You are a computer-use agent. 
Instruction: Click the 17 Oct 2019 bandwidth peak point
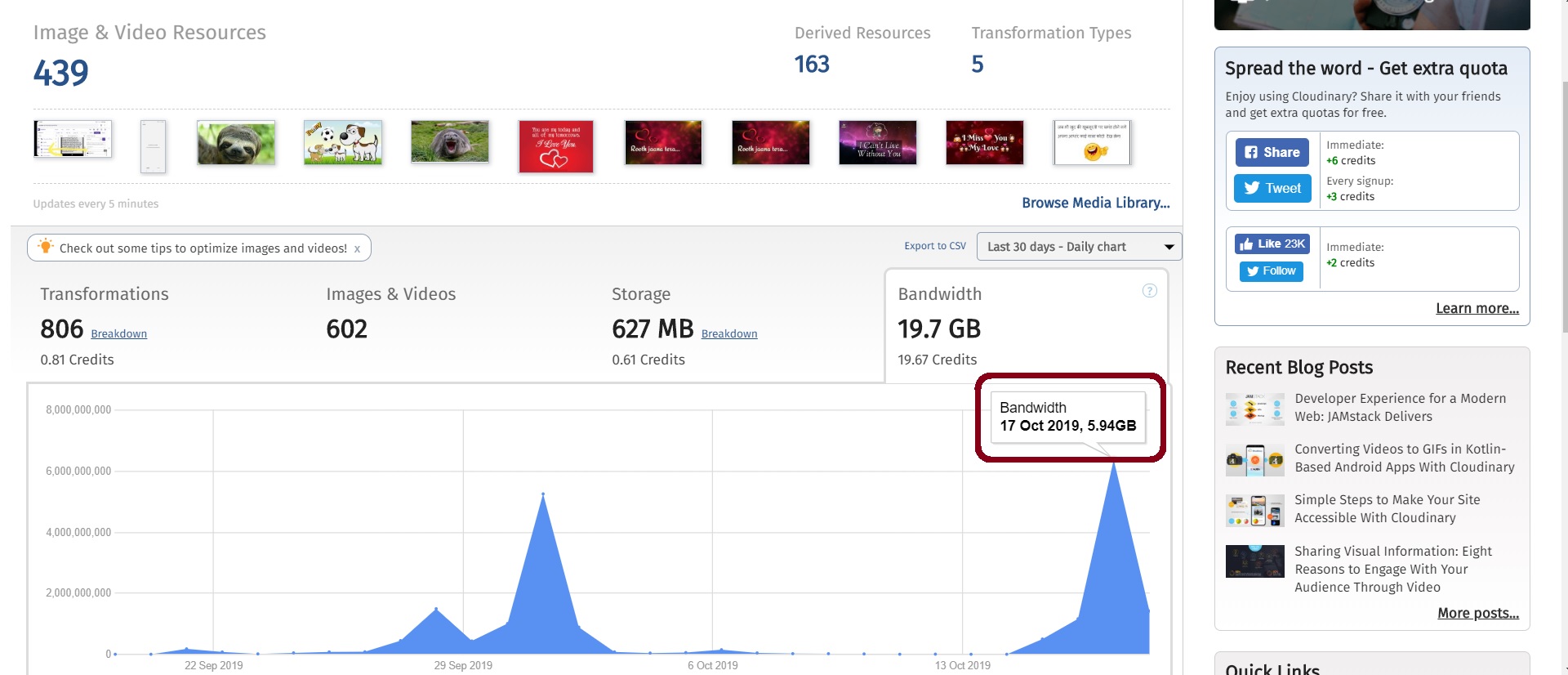[1114, 463]
